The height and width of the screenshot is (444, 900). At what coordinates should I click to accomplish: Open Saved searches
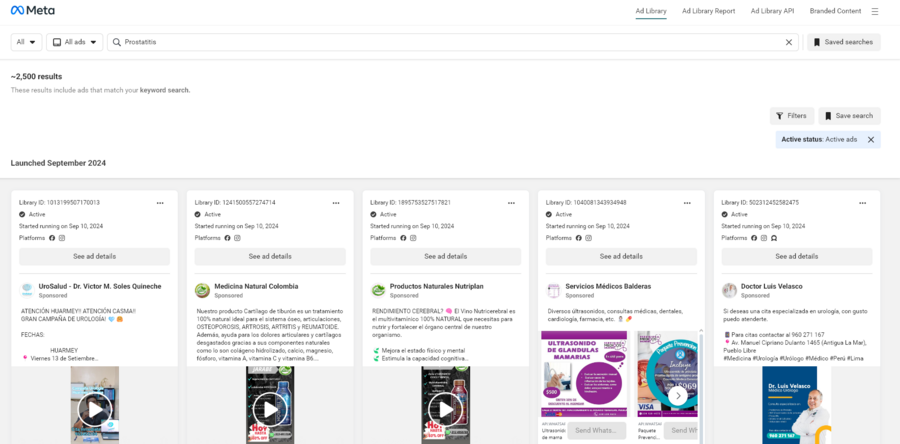tap(843, 42)
